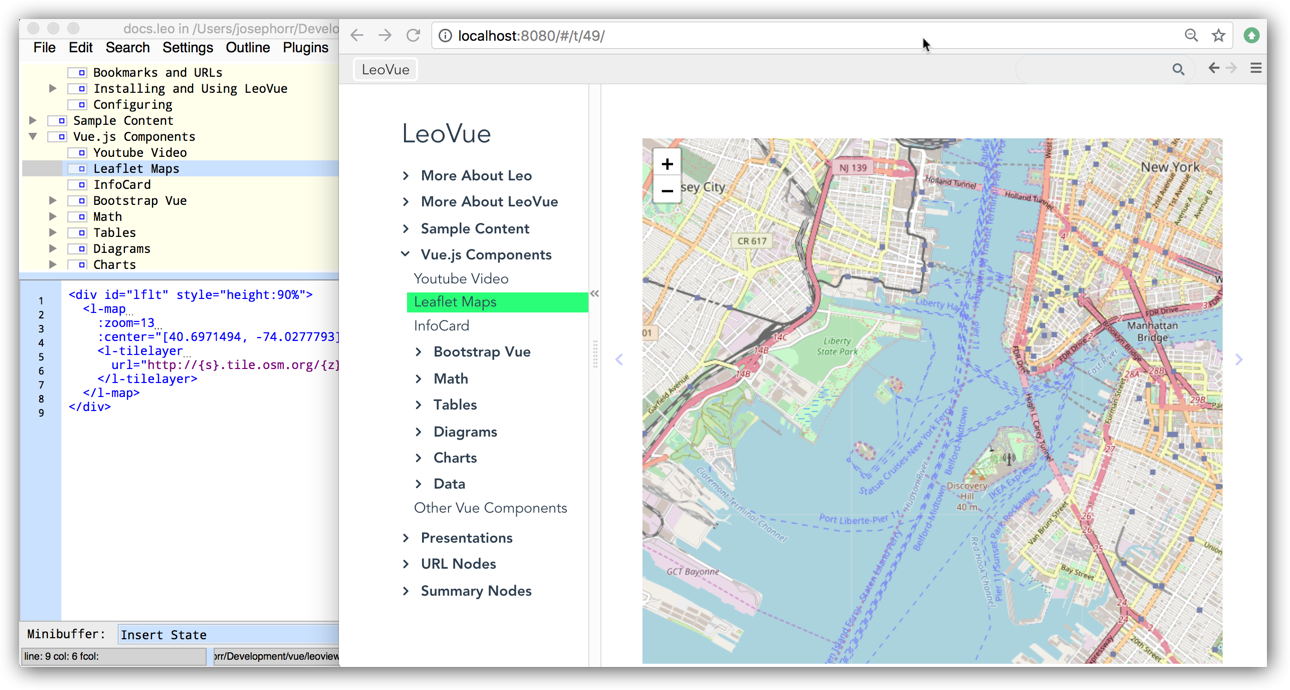Click the l-tilelayer url code line in editor

pyautogui.click(x=225, y=365)
